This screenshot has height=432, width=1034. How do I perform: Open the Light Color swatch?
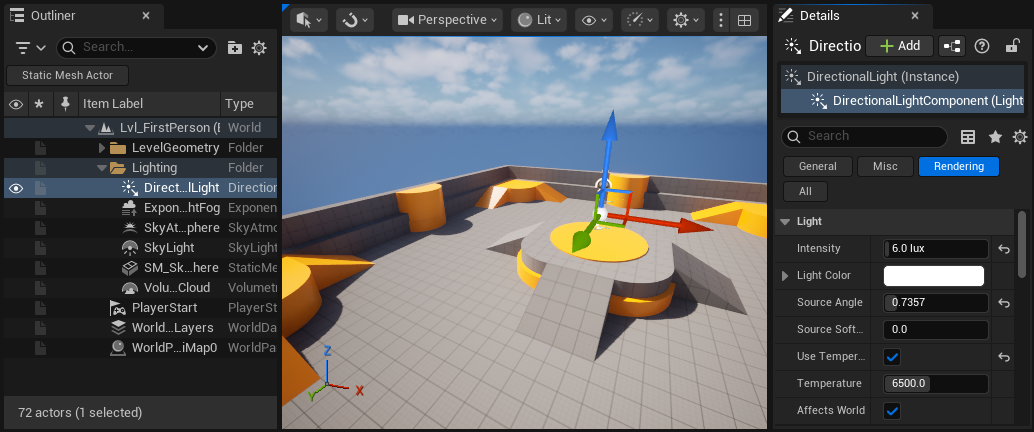(933, 276)
